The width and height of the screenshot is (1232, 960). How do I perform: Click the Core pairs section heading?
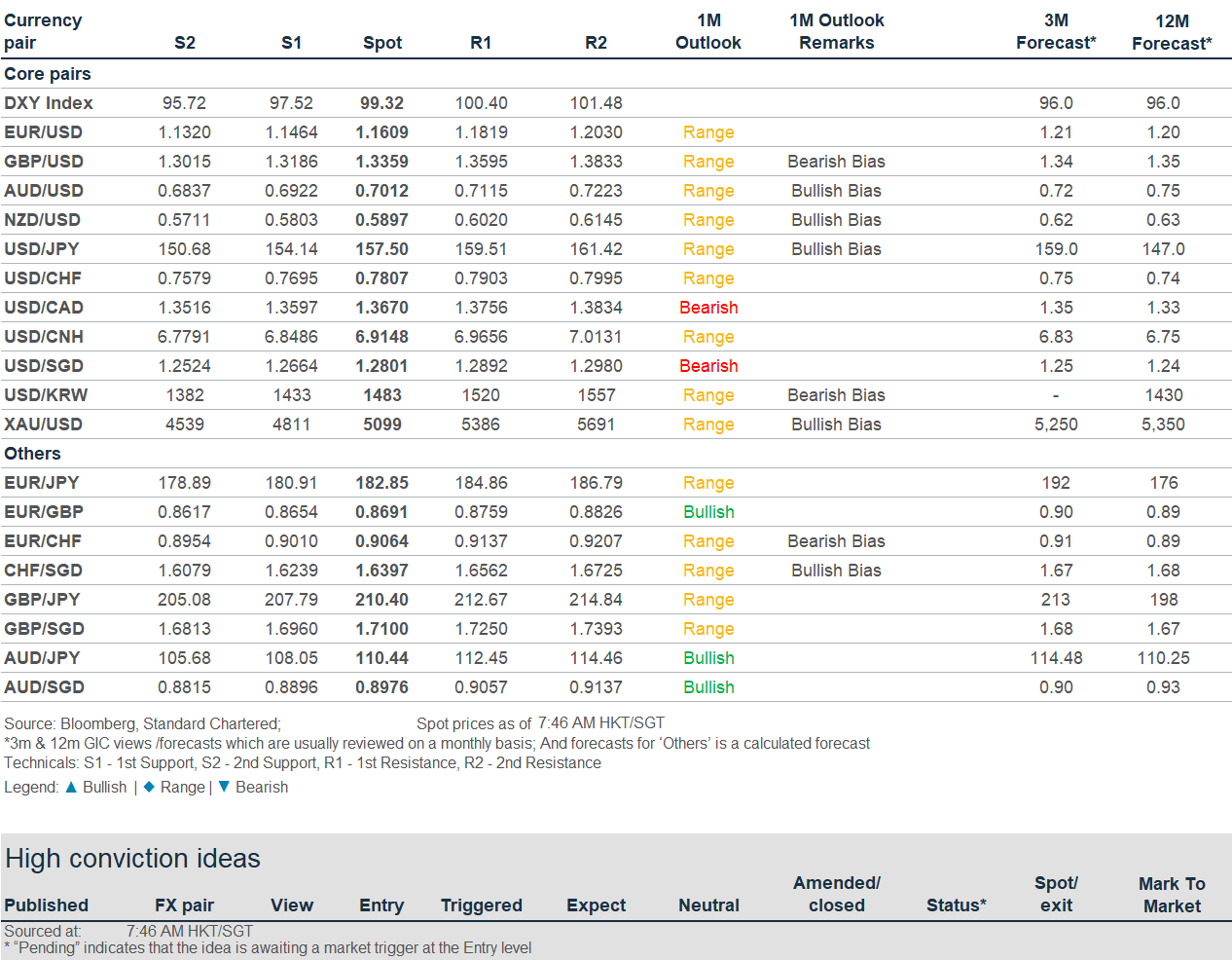coord(48,74)
